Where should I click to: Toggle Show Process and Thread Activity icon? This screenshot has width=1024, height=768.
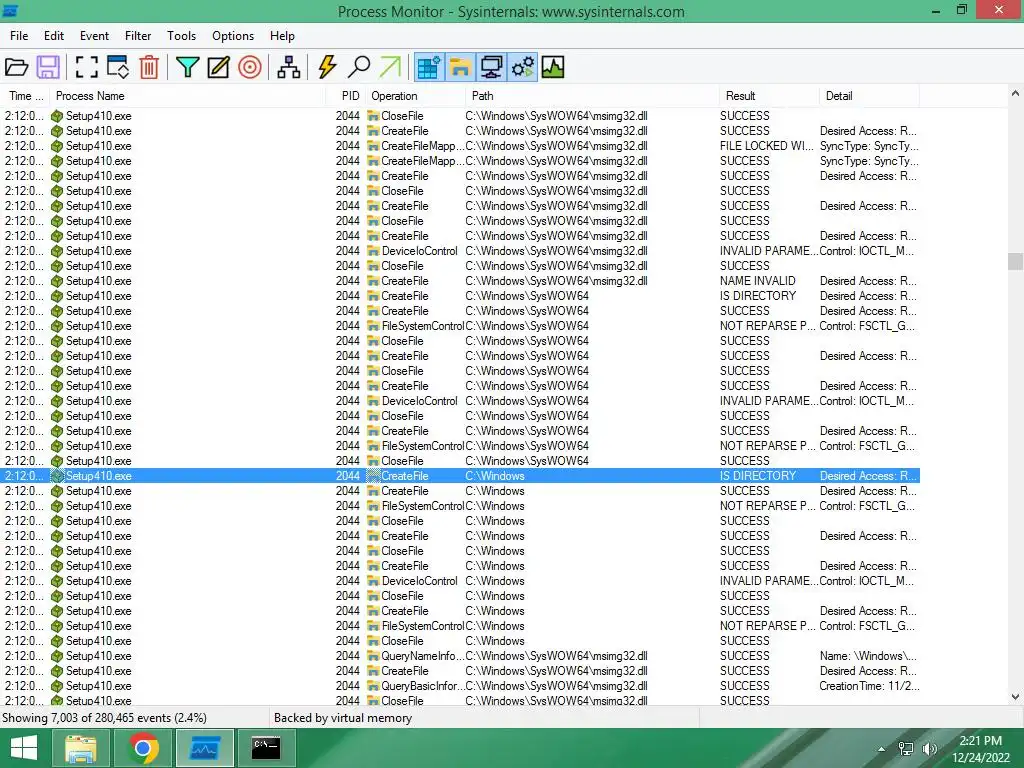[x=522, y=67]
